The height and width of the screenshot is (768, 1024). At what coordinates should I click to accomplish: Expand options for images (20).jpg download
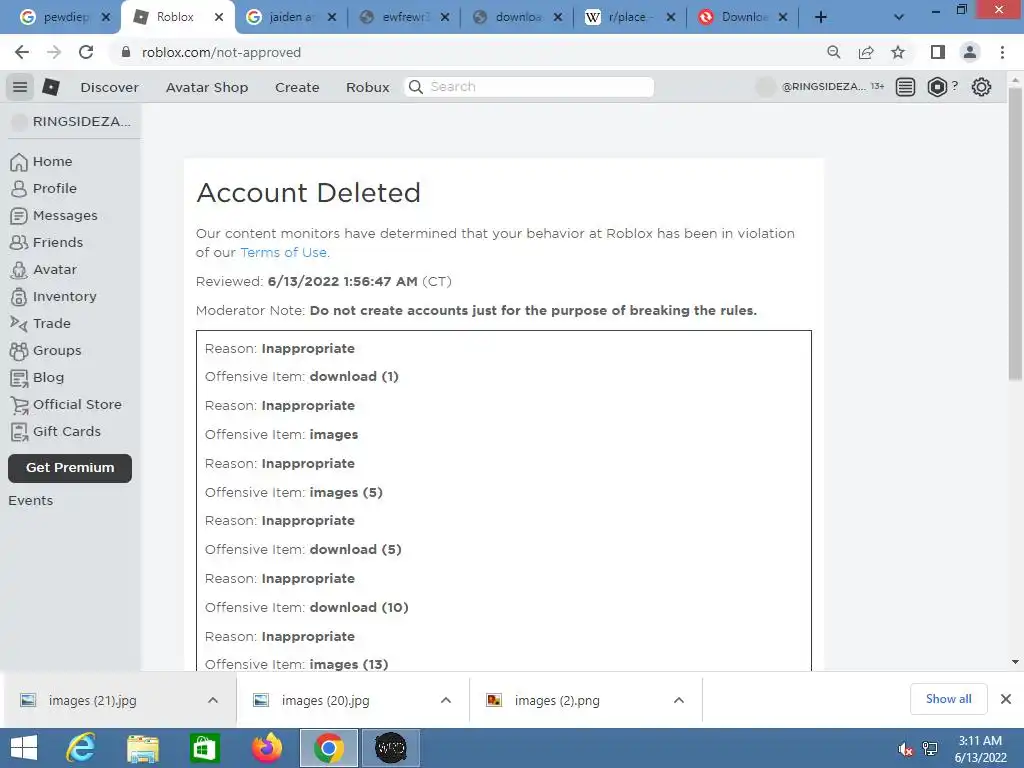(x=446, y=700)
